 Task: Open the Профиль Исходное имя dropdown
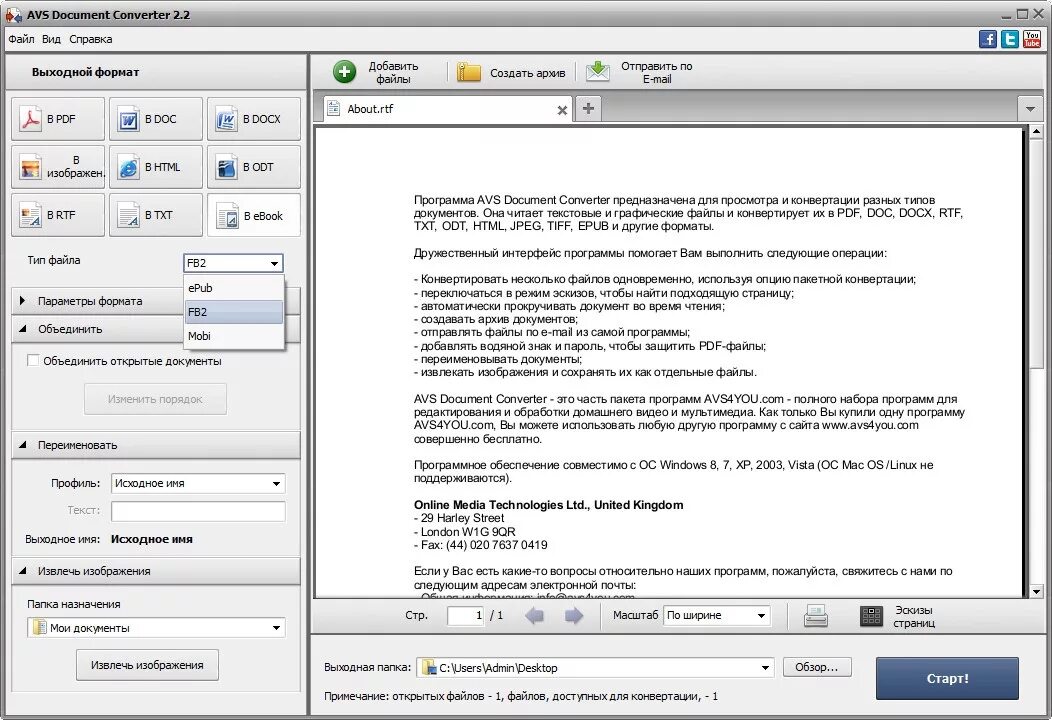198,483
